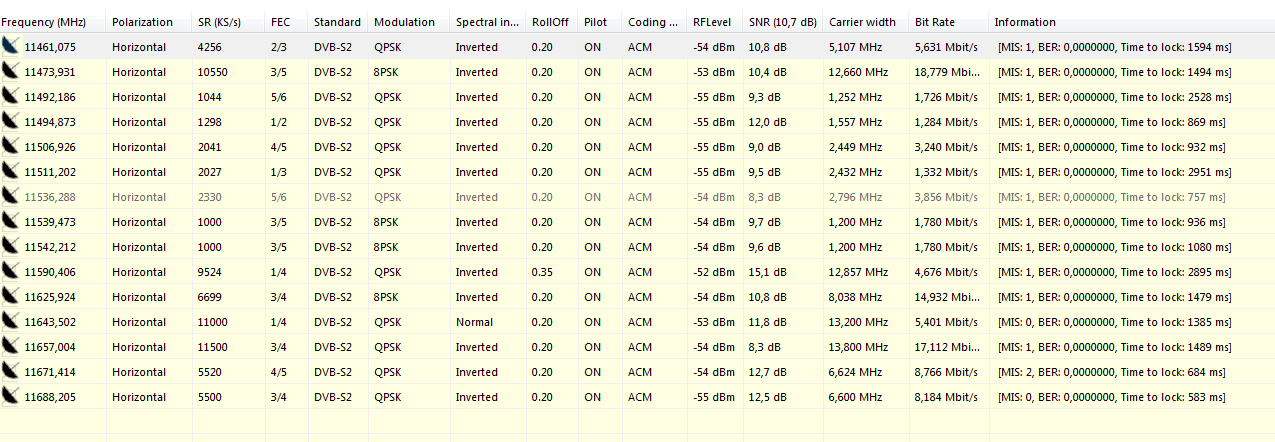The height and width of the screenshot is (442, 1275).
Task: Click 8PSK modulation in 11539,473 row
Action: (388, 222)
